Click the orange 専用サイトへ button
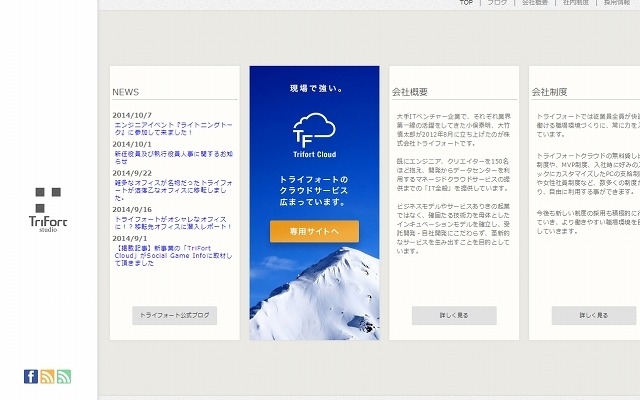The height and width of the screenshot is (400, 640). [x=314, y=231]
